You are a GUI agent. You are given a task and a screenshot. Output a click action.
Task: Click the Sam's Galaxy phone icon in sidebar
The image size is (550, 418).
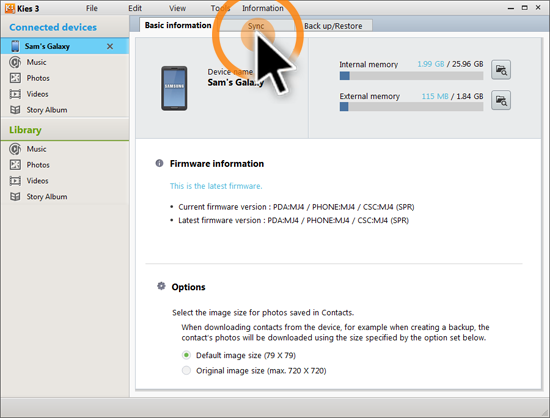coord(15,46)
